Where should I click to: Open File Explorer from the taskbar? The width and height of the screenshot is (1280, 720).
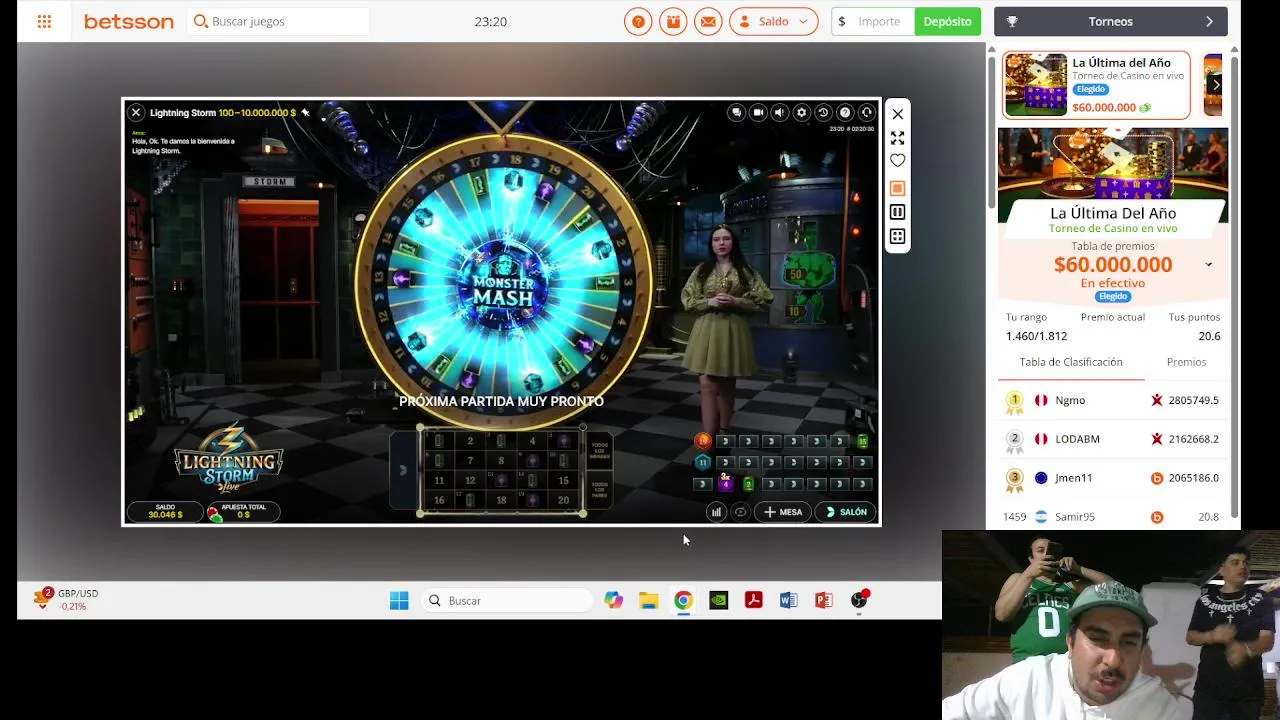648,600
